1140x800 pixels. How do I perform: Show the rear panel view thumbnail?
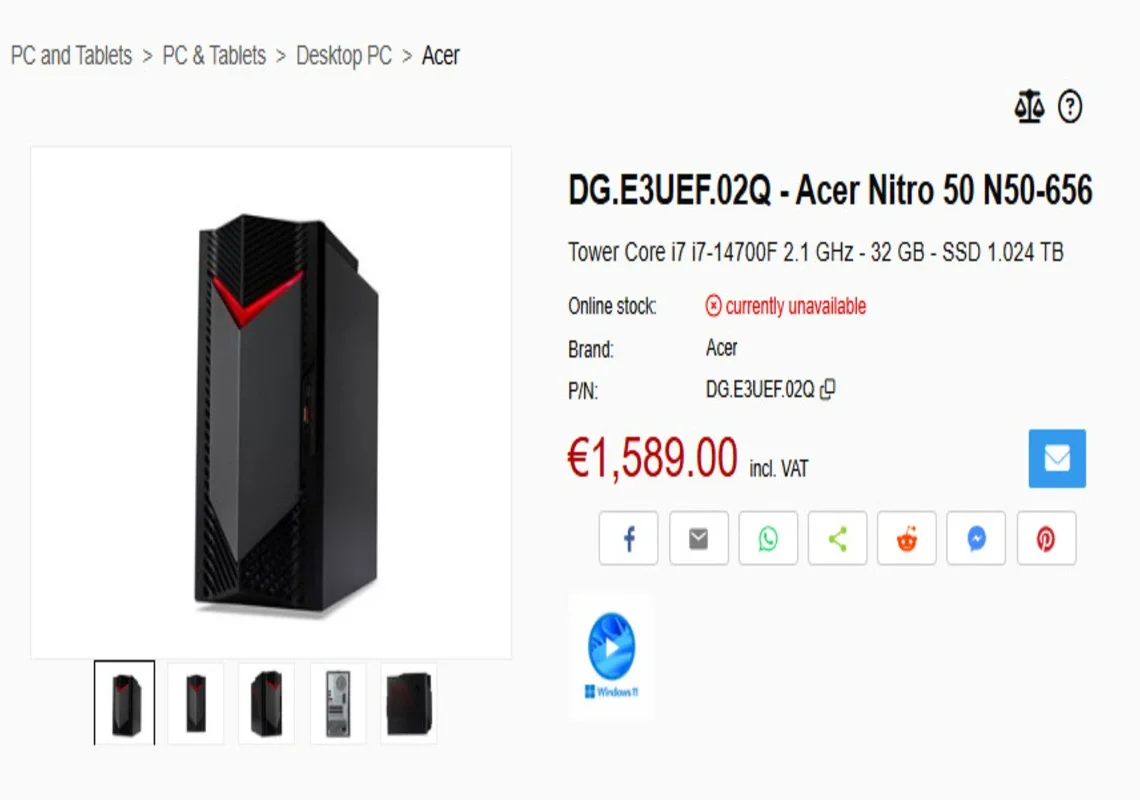(x=338, y=703)
